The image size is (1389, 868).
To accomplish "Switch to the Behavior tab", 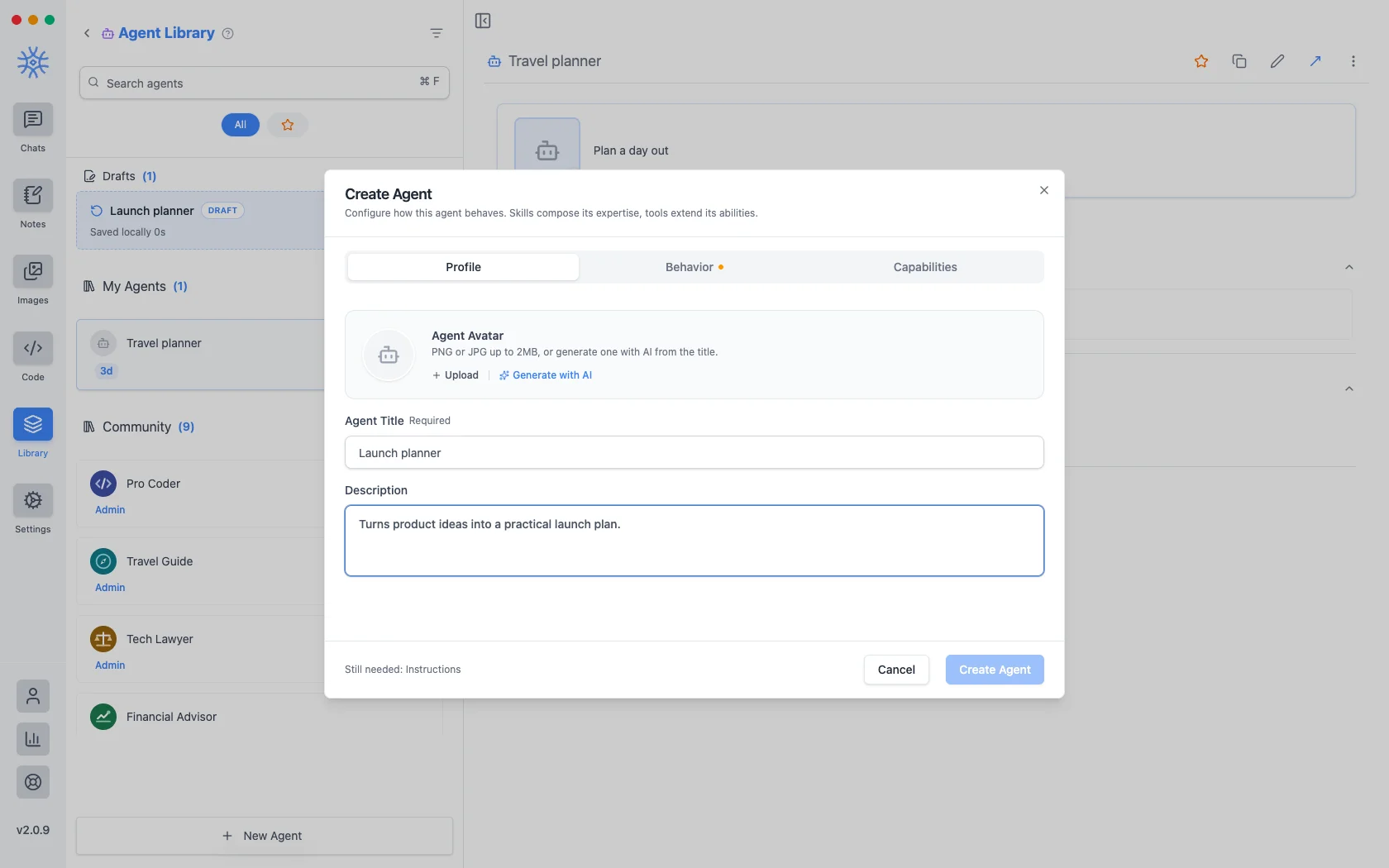I will [x=694, y=267].
